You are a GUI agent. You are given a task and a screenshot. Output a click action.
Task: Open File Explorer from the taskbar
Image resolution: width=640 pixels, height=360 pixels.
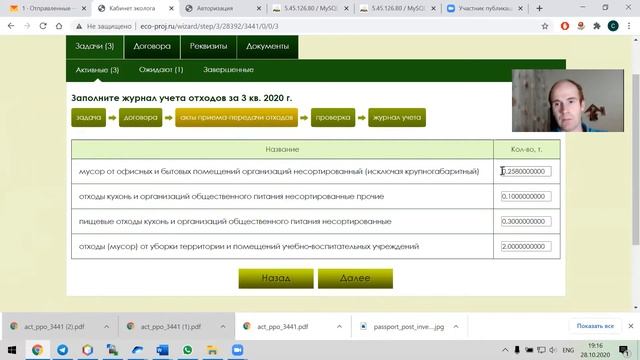pos(212,350)
